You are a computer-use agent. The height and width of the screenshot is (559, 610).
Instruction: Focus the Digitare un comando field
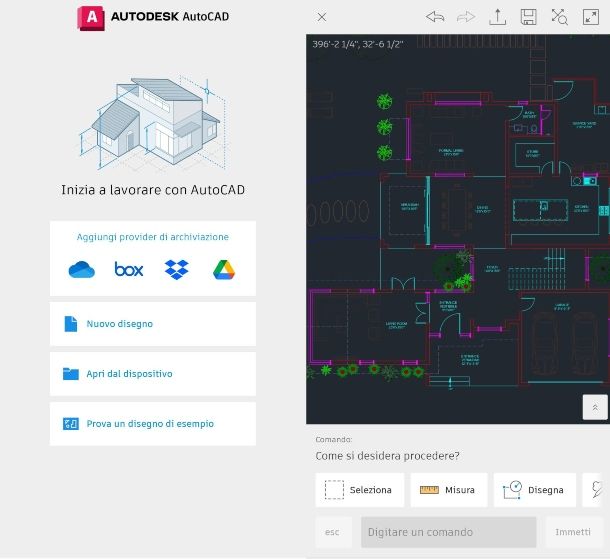(x=449, y=532)
